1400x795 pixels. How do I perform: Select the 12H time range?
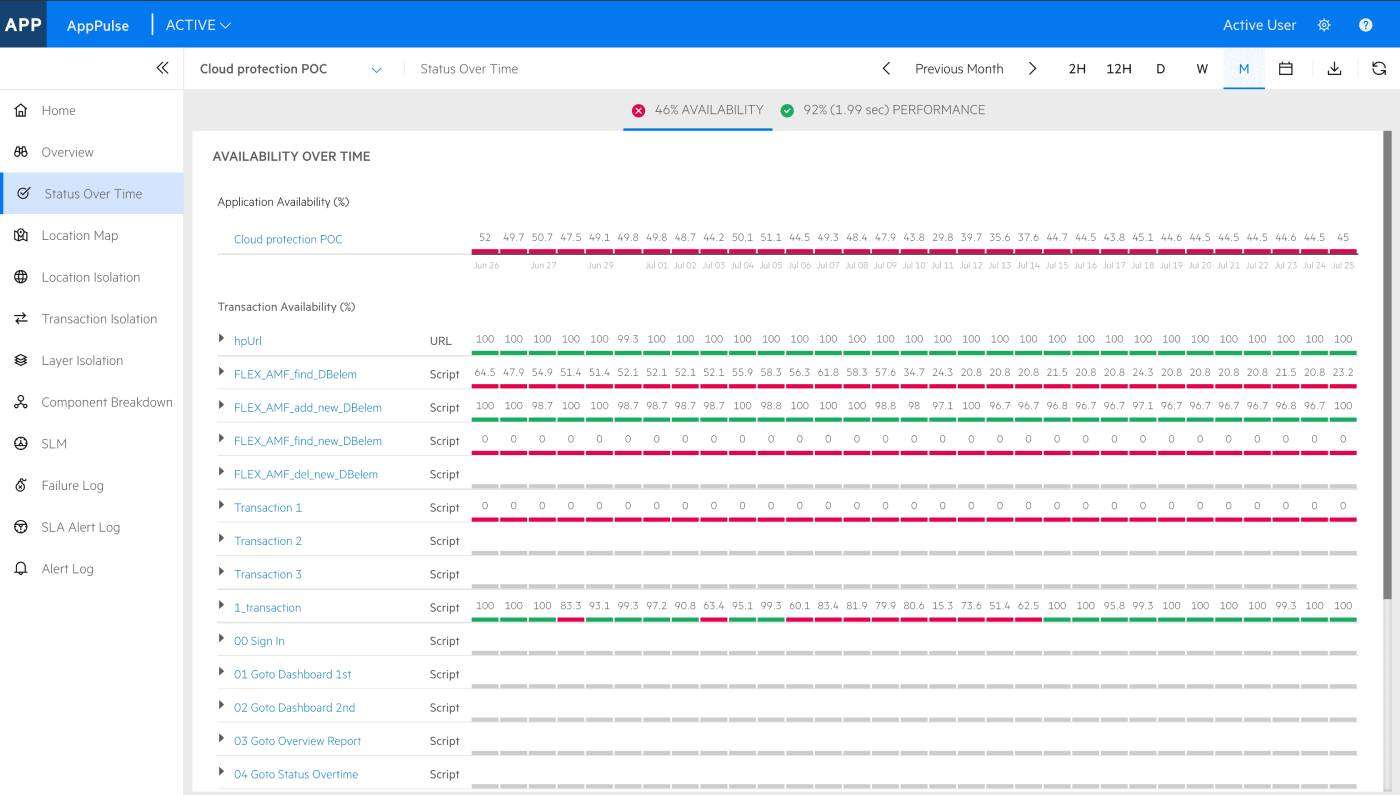pos(1118,69)
